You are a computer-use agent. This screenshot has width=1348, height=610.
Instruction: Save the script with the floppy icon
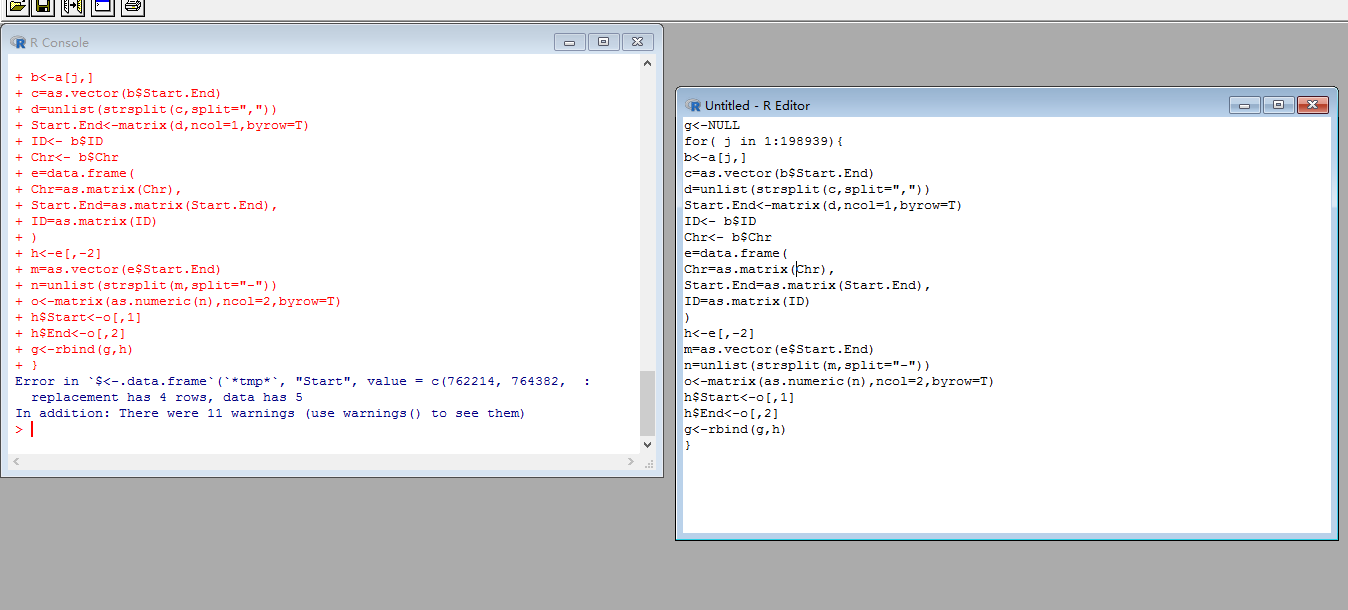coord(43,8)
